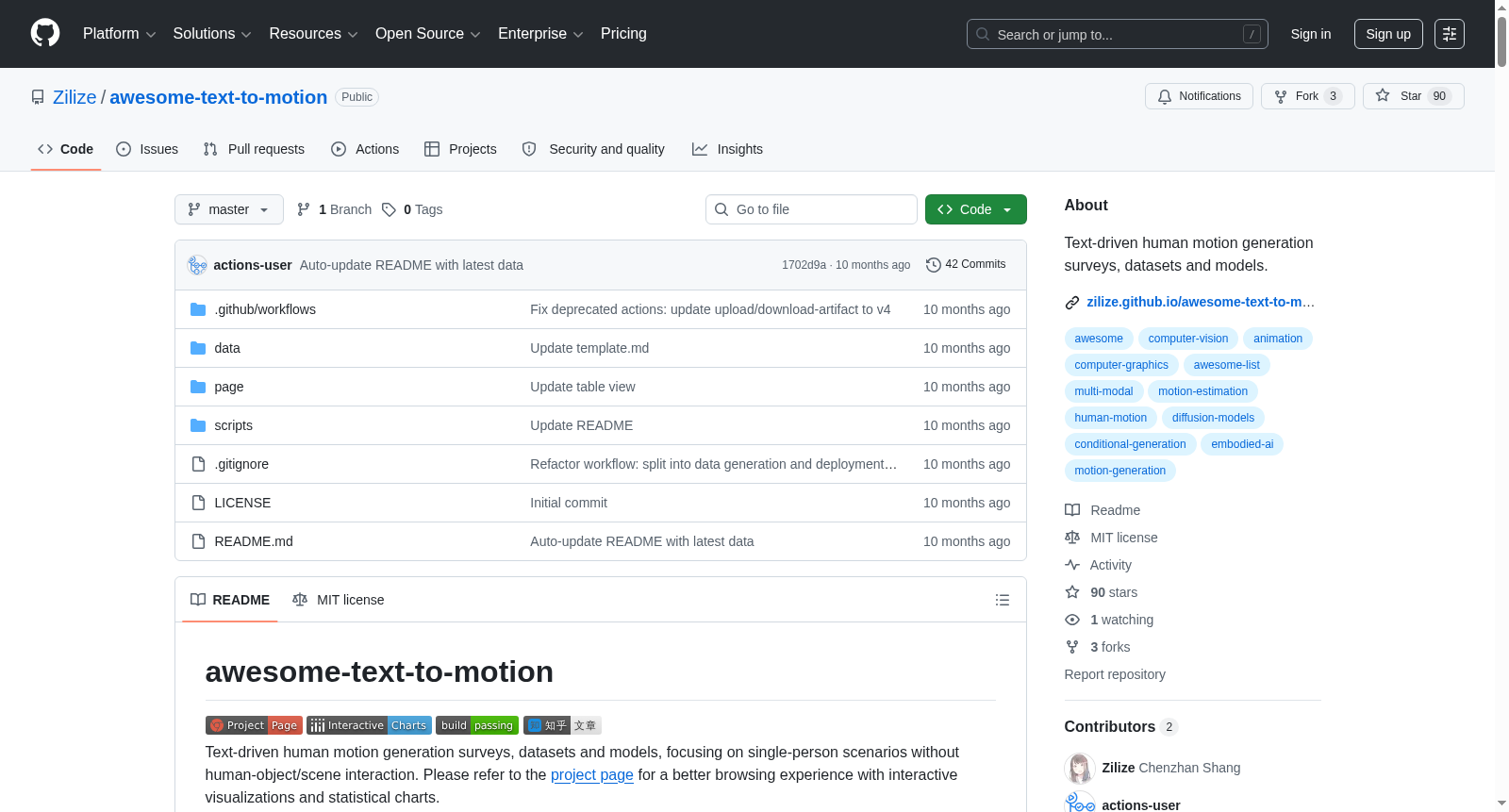Screen dimensions: 1509x812
Task: Click the Project Page badge
Action: 254,725
